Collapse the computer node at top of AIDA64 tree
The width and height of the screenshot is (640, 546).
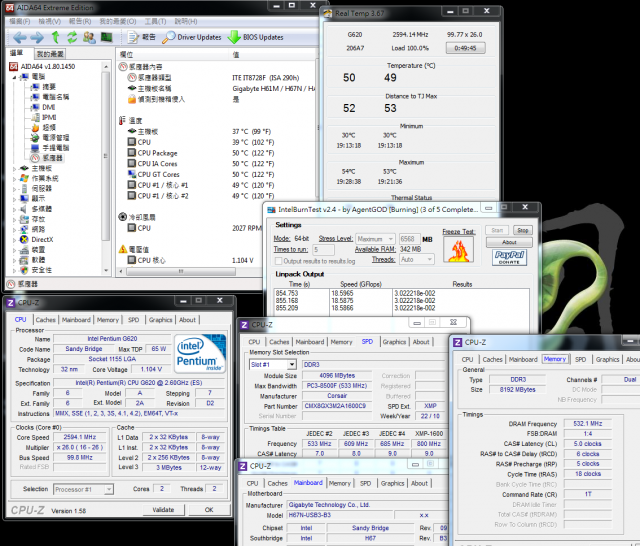click(14, 77)
